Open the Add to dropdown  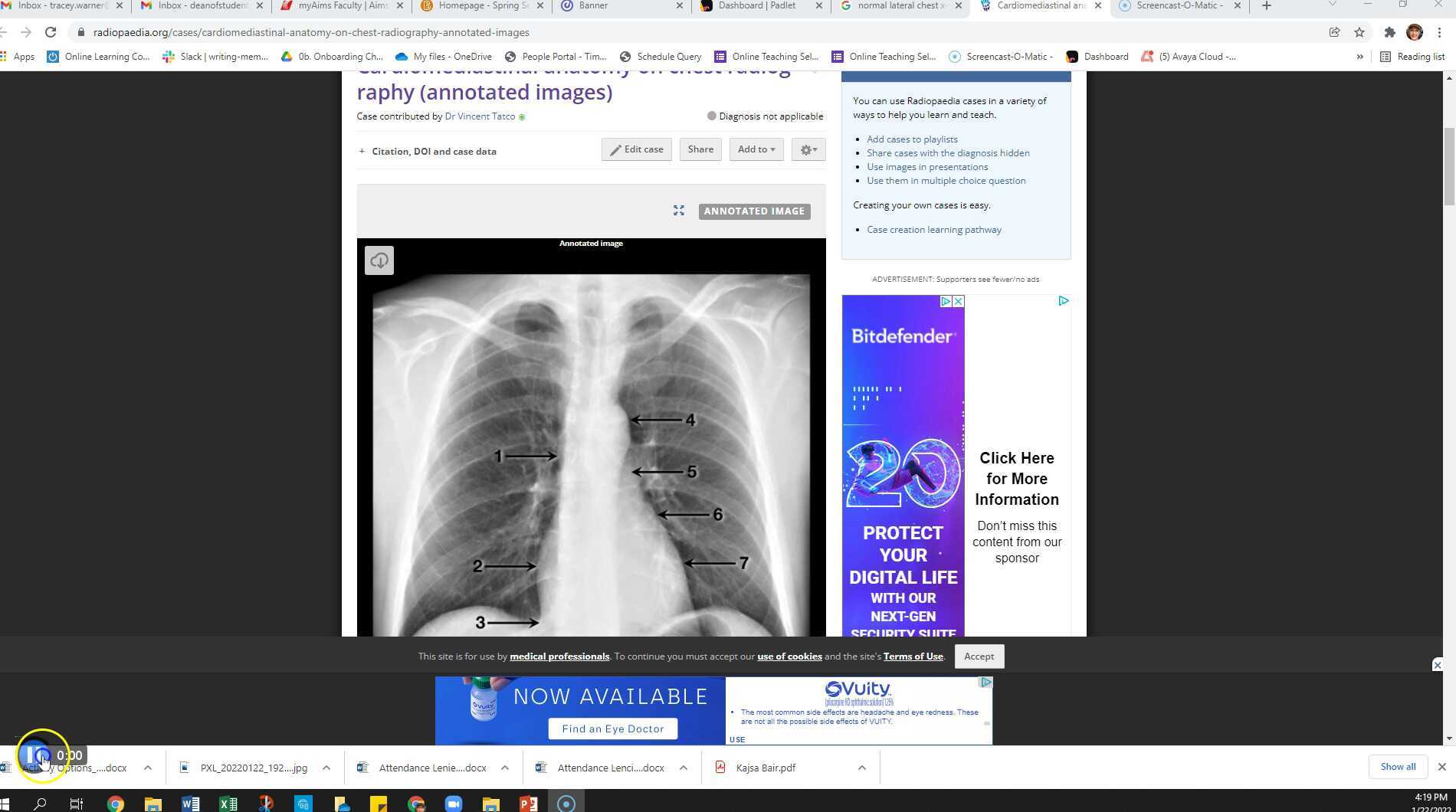(756, 149)
